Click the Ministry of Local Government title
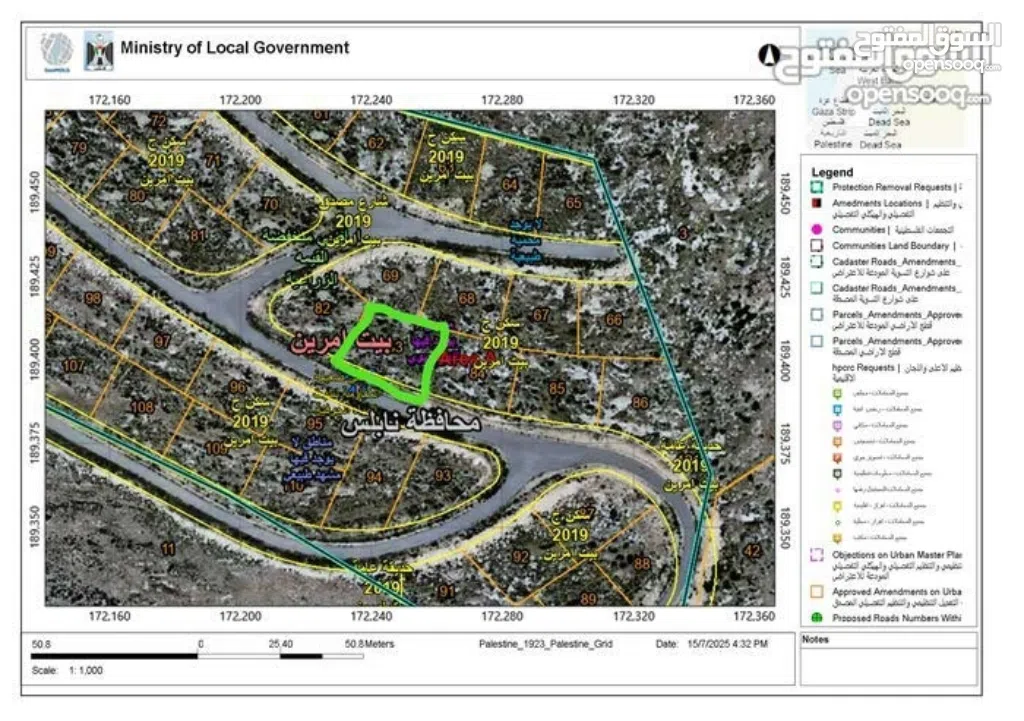This screenshot has height=721, width=1024. click(x=235, y=47)
